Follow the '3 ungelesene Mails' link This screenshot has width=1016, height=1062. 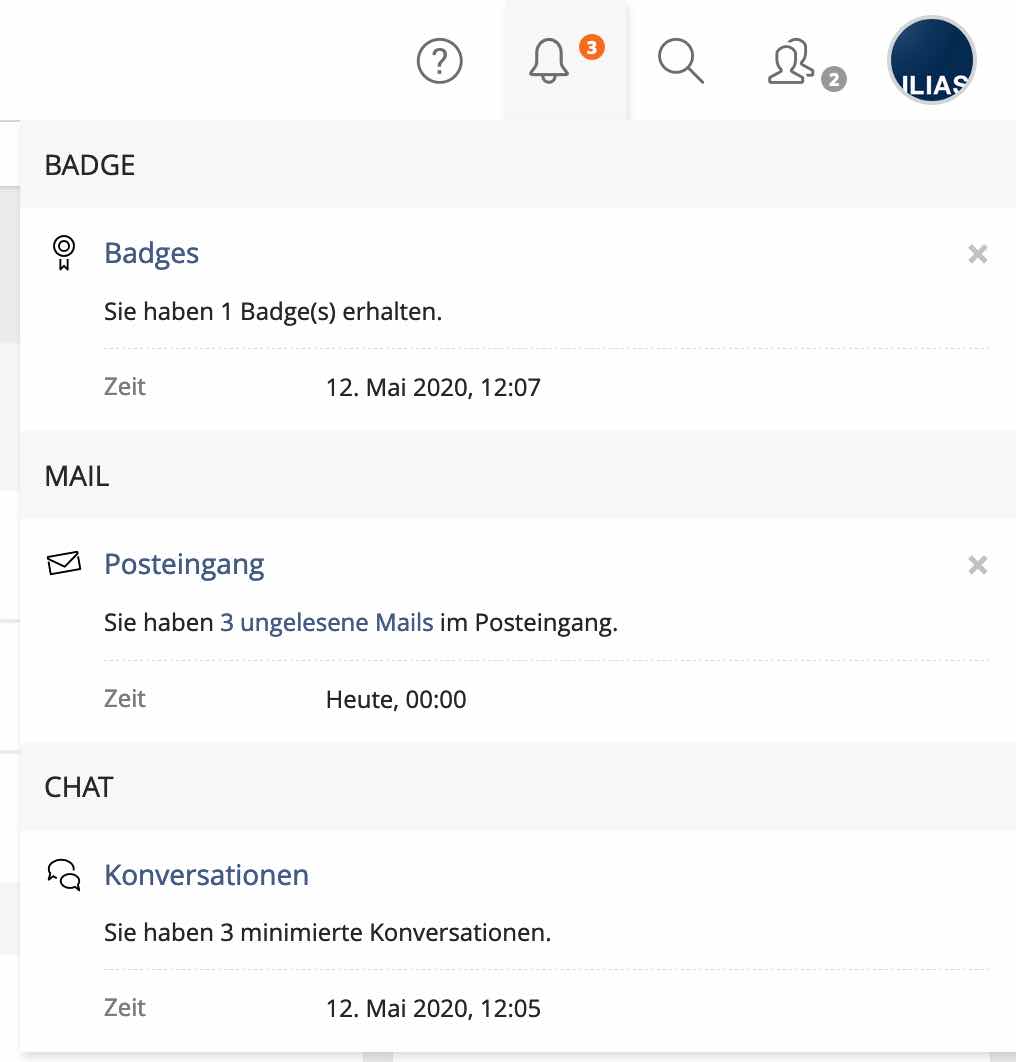(x=326, y=623)
